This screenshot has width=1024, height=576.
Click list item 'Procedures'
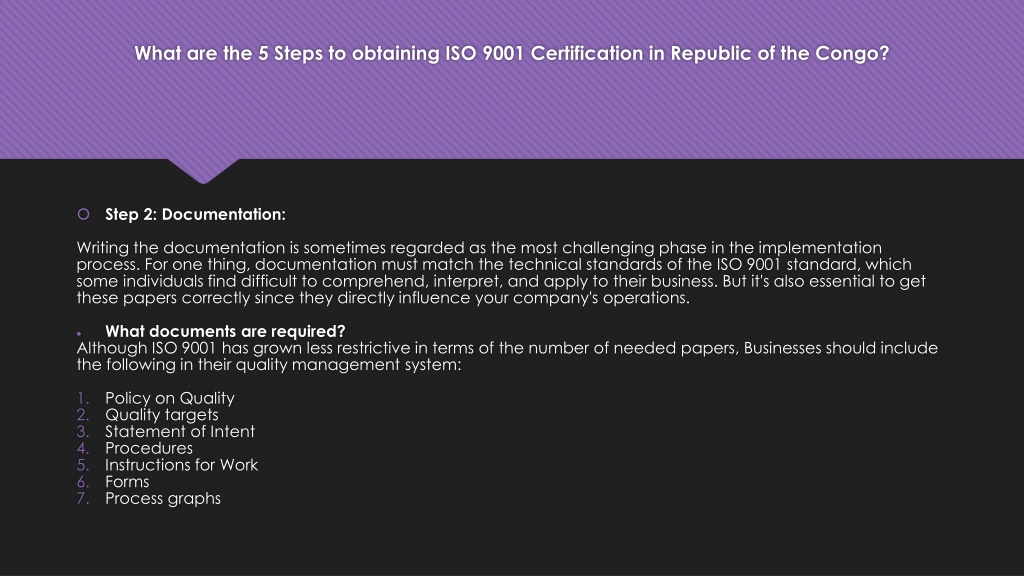(x=149, y=448)
